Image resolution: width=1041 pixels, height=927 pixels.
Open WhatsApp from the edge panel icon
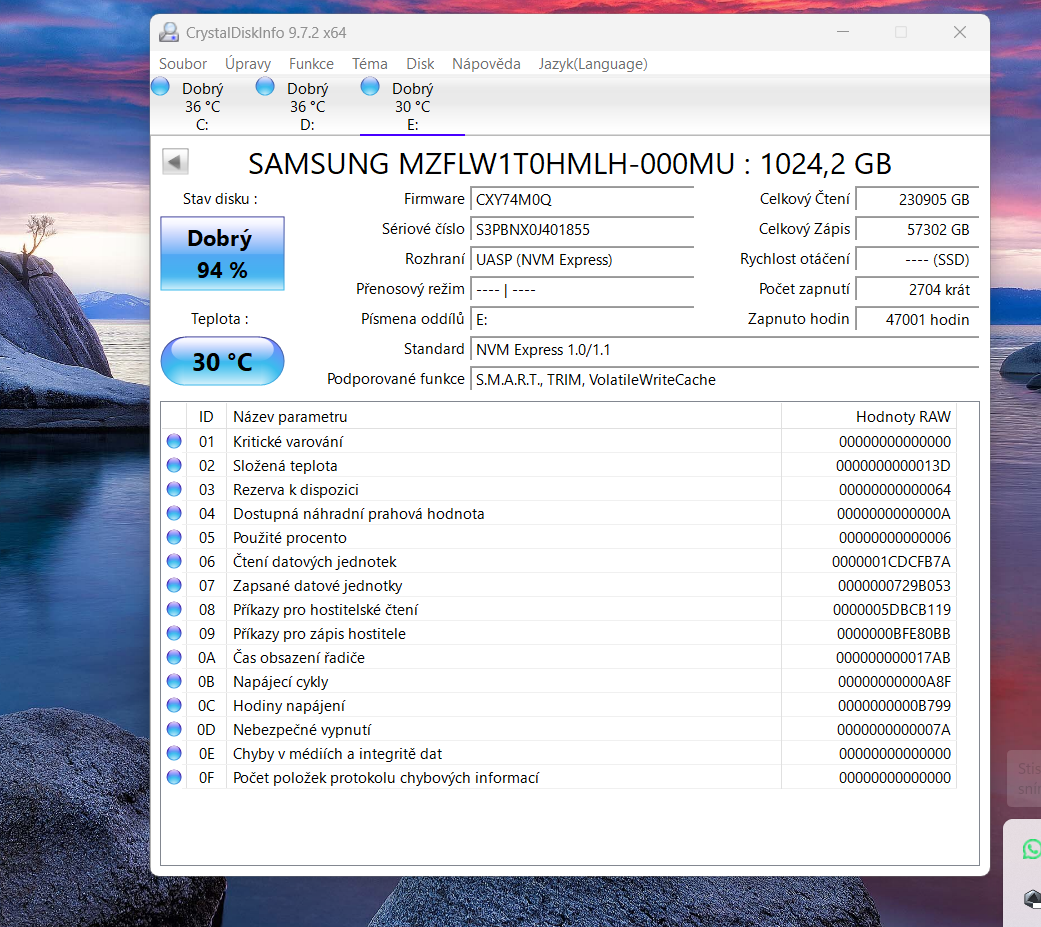coord(1030,850)
